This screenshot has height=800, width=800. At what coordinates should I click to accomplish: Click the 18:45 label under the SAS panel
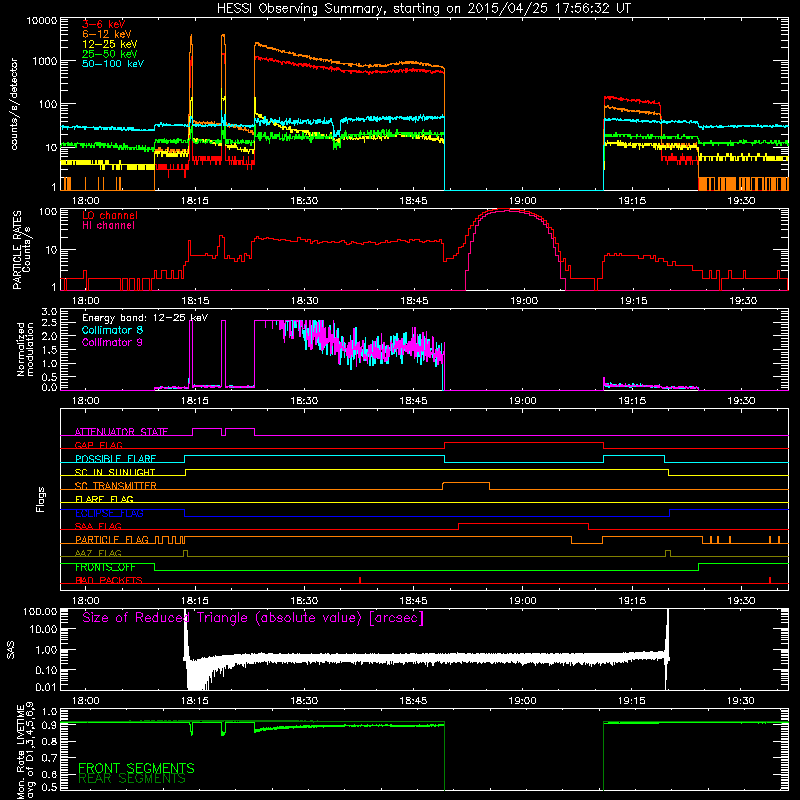coord(414,701)
